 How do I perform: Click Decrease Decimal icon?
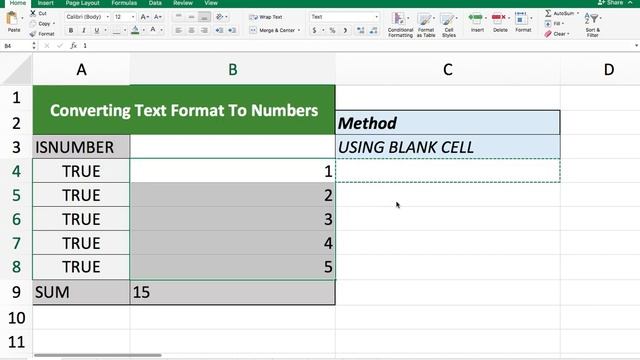373,30
